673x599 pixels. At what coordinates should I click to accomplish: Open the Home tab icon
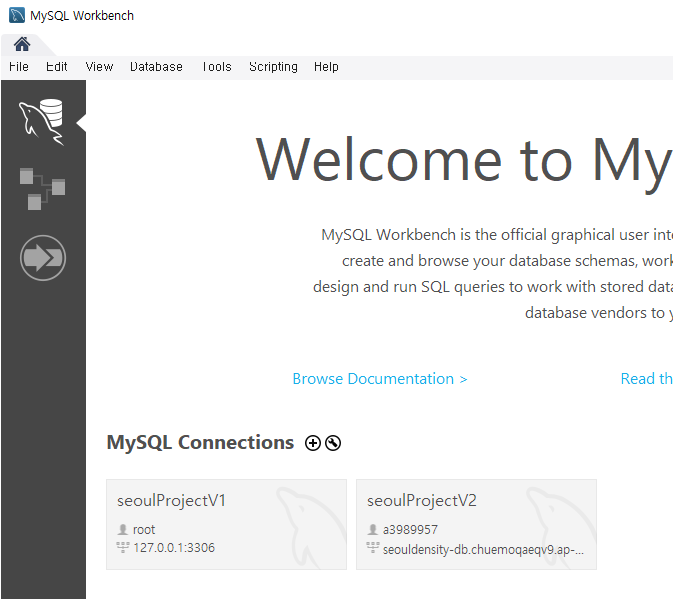point(22,45)
